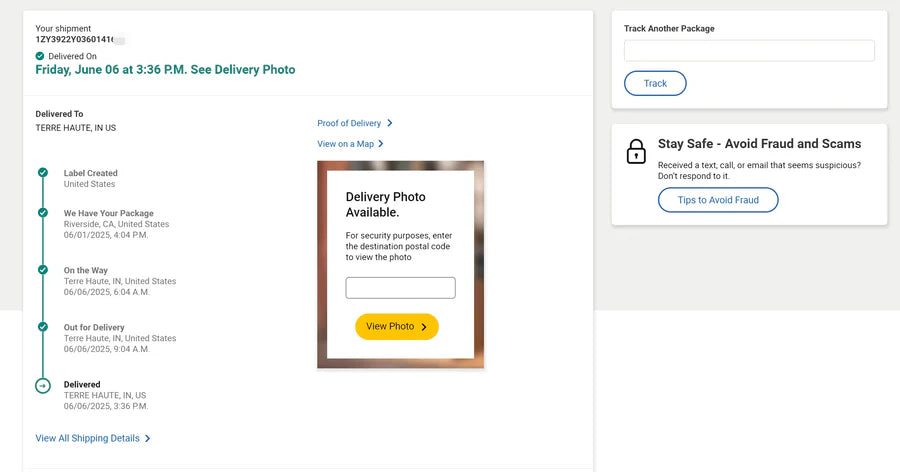Expand View on a Map chevron
Viewport: 900px width, 472px height.
(x=381, y=144)
